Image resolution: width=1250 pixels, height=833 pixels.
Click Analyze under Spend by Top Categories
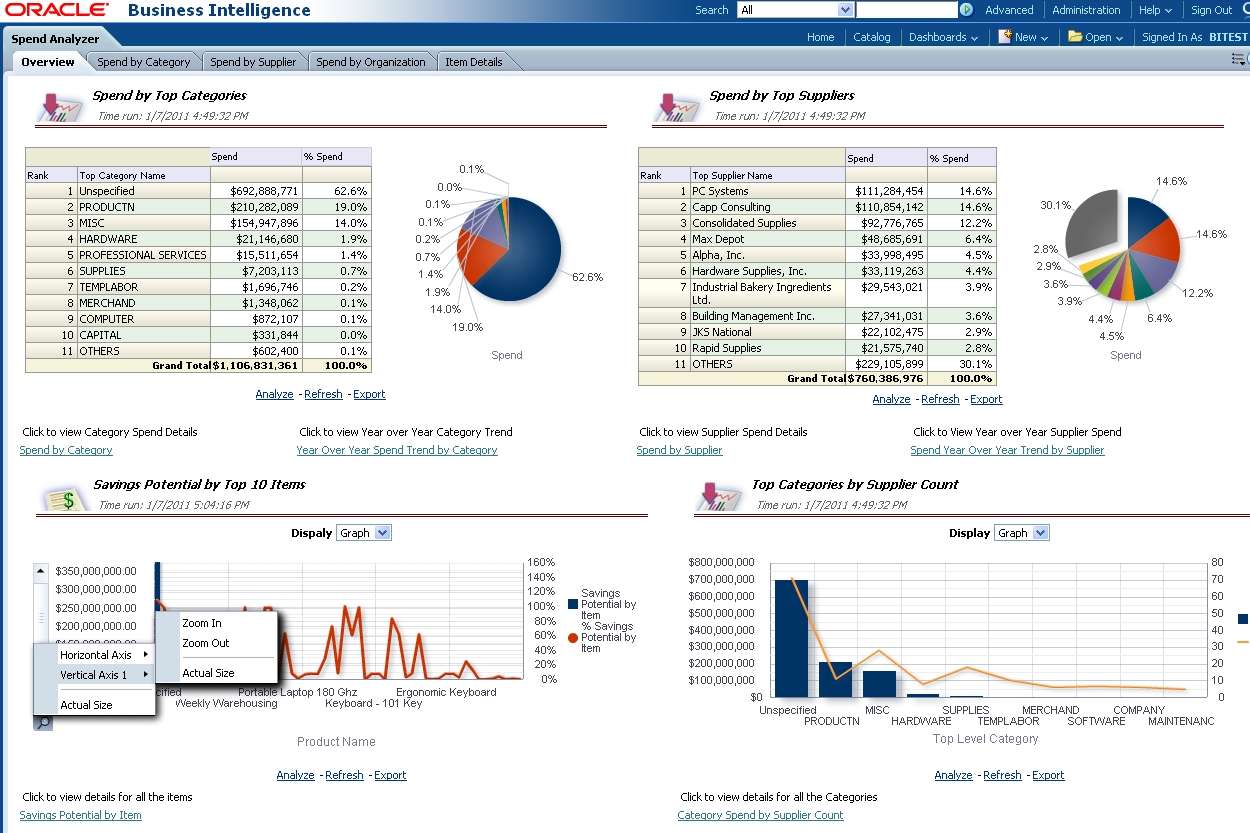tap(274, 394)
